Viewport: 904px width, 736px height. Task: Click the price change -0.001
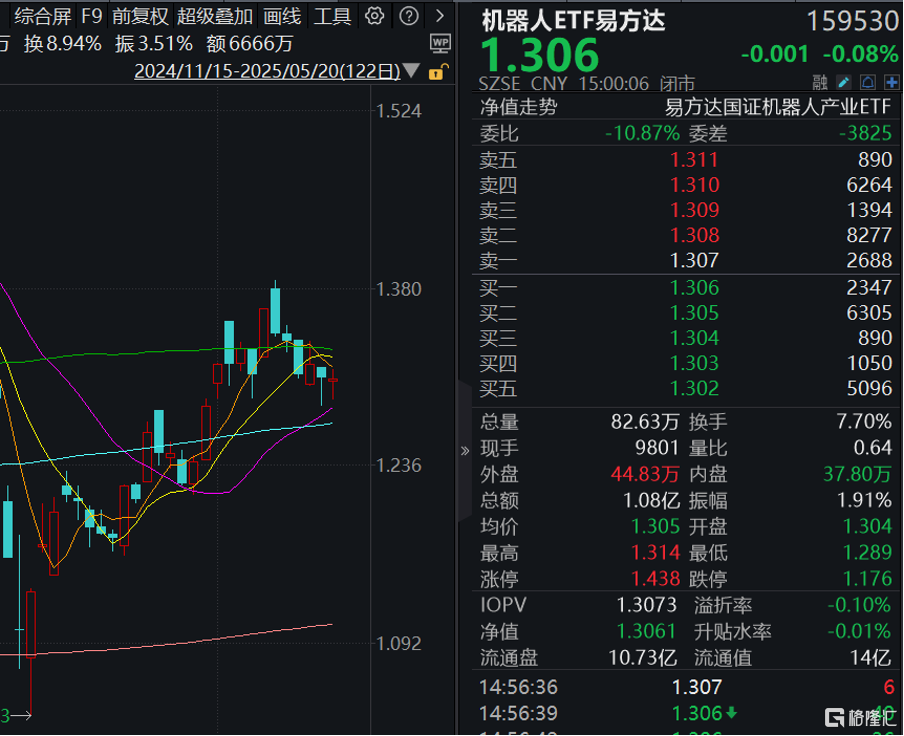point(775,54)
